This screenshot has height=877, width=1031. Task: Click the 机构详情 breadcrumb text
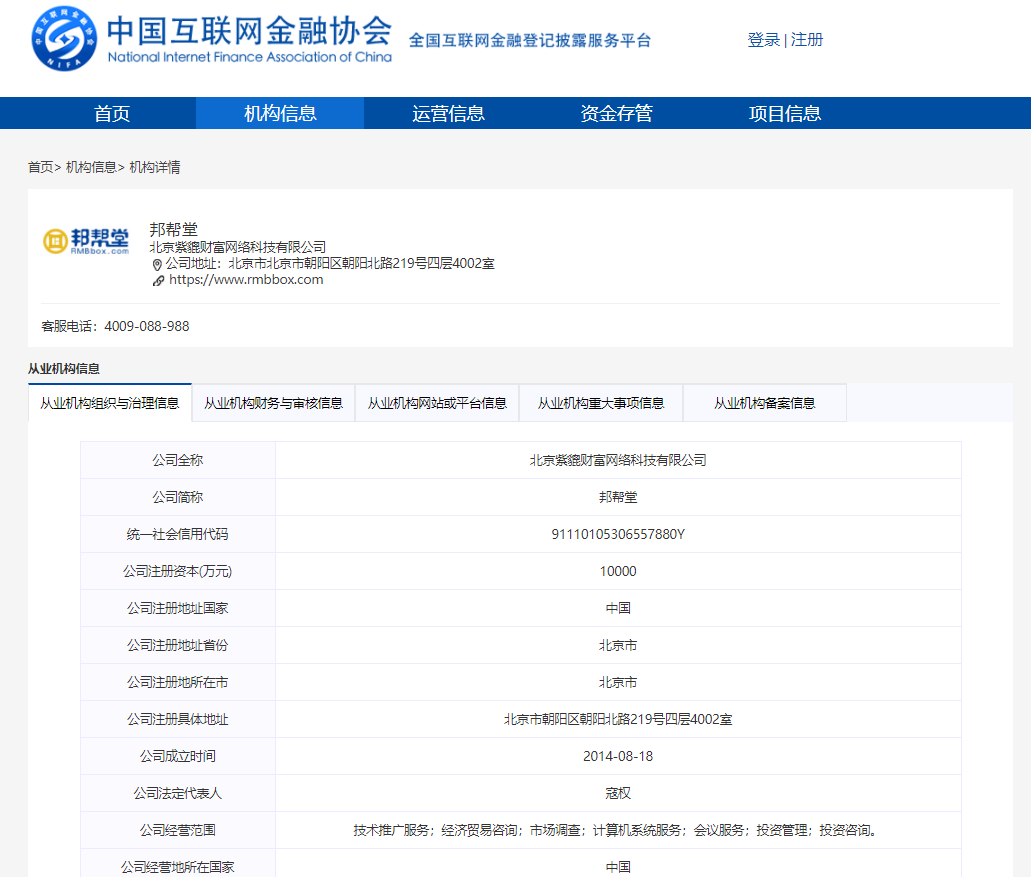[x=155, y=167]
